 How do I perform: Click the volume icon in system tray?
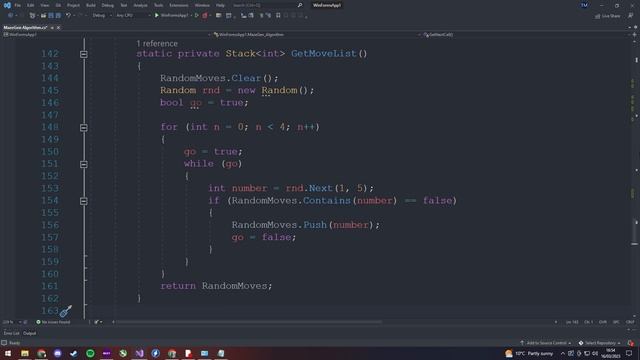[x=595, y=353]
